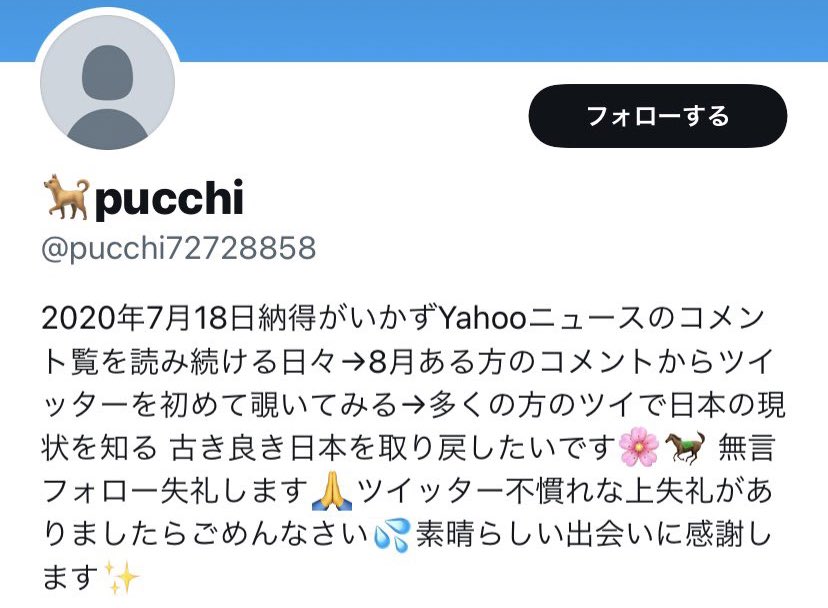Click the racehorse emoji in bio
Image resolution: width=828 pixels, height=608 pixels.
pyautogui.click(x=685, y=448)
